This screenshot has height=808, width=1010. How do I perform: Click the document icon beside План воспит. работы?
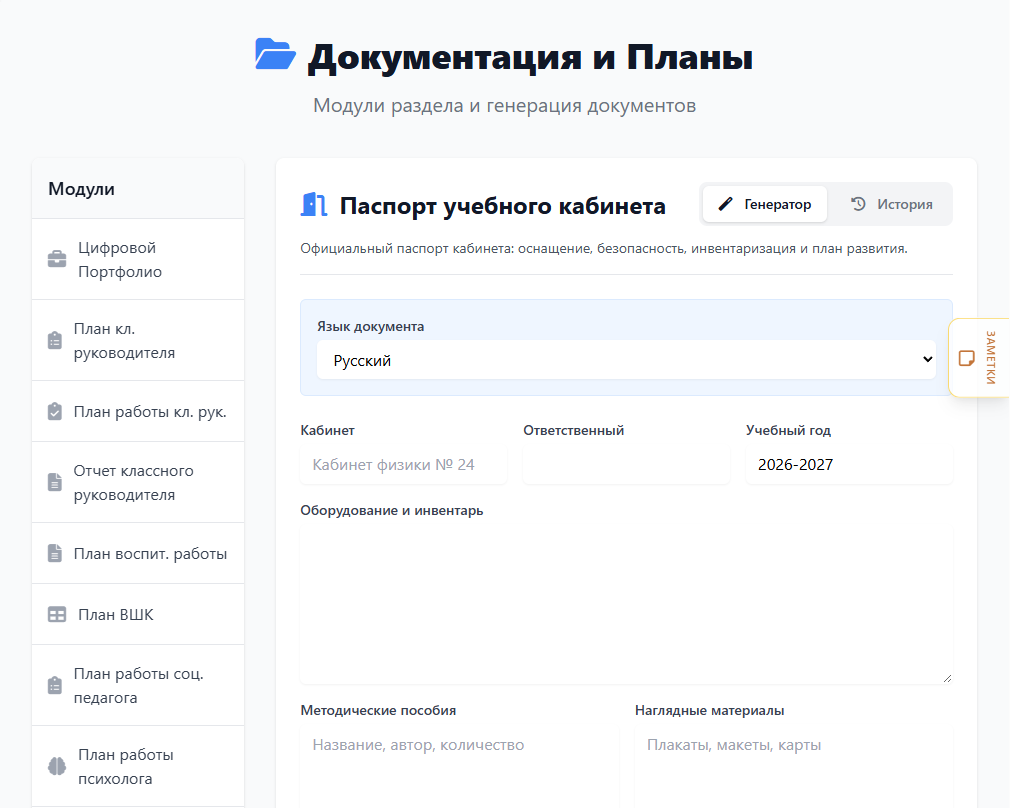click(55, 553)
